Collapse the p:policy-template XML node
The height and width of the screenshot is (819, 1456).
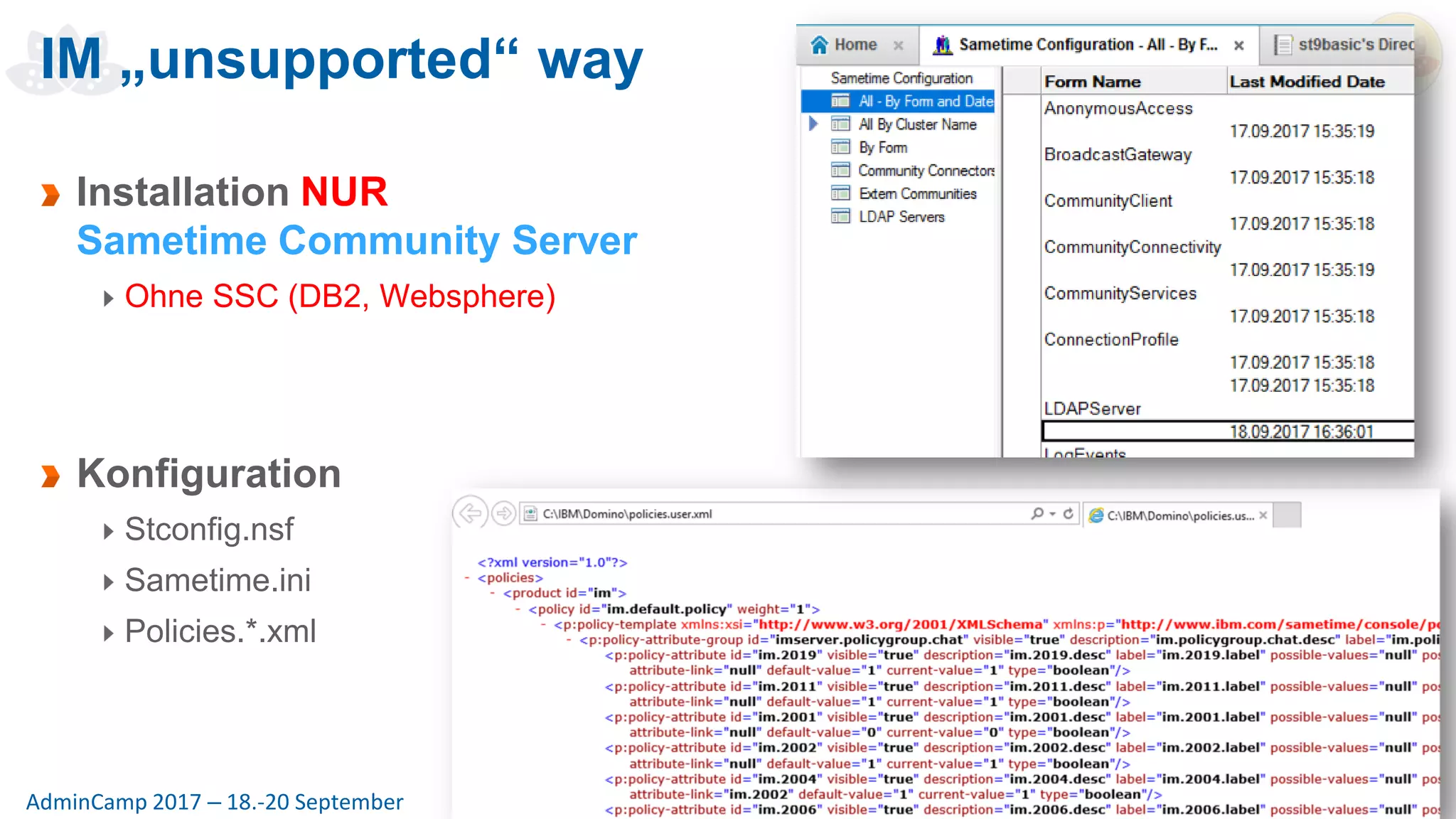coord(543,625)
